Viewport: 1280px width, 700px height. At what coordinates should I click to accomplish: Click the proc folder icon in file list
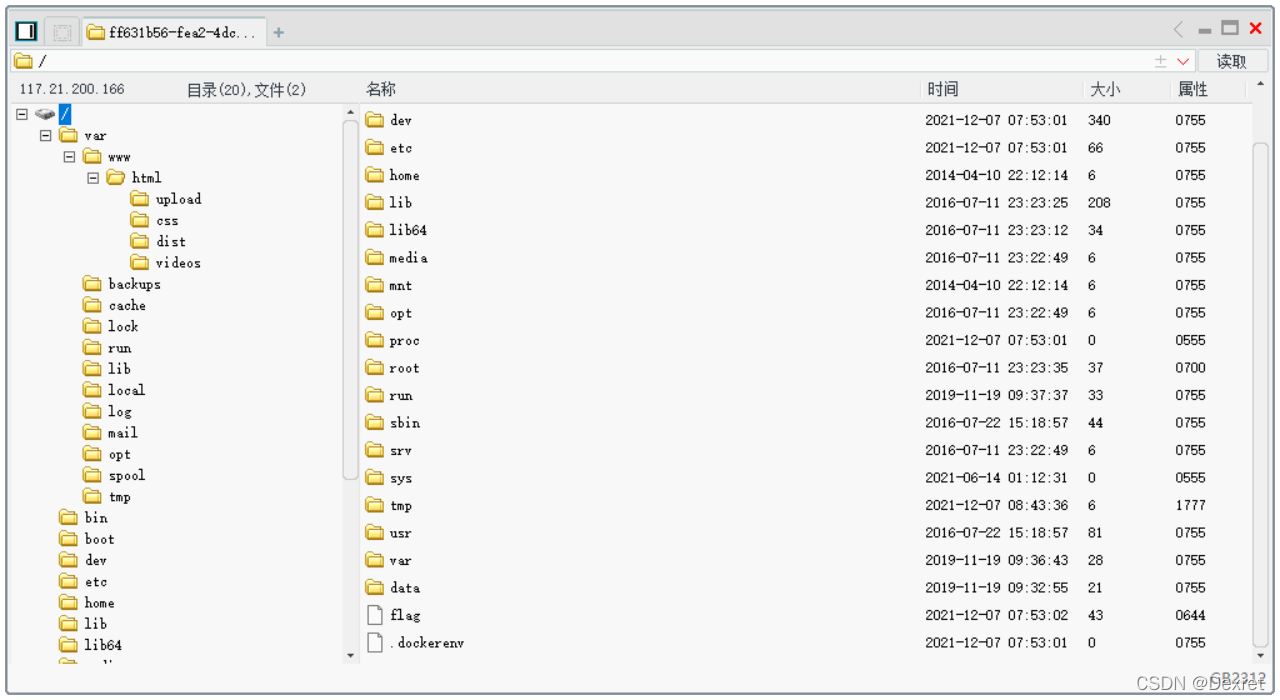[x=375, y=340]
